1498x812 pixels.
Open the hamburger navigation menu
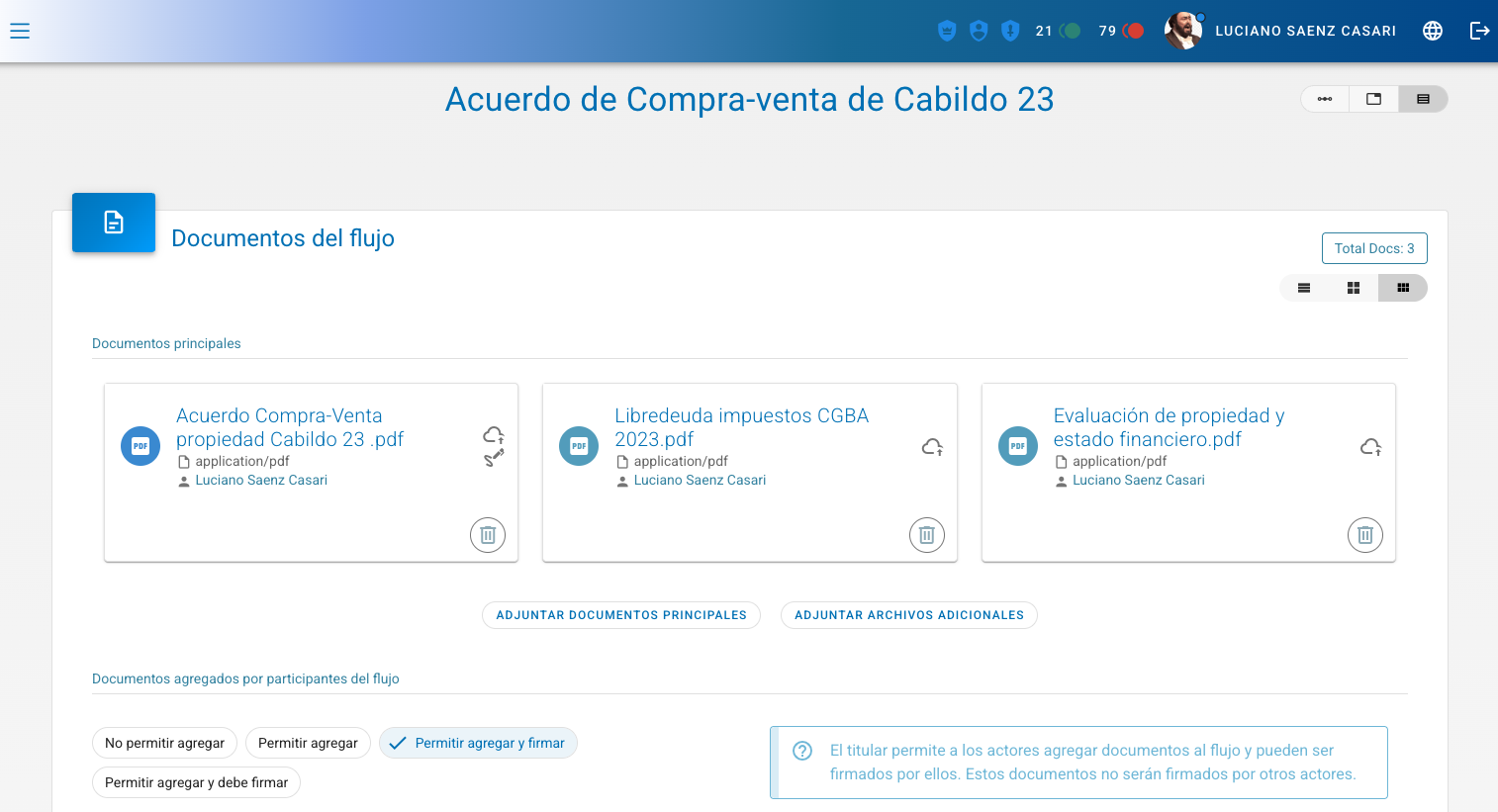20,31
